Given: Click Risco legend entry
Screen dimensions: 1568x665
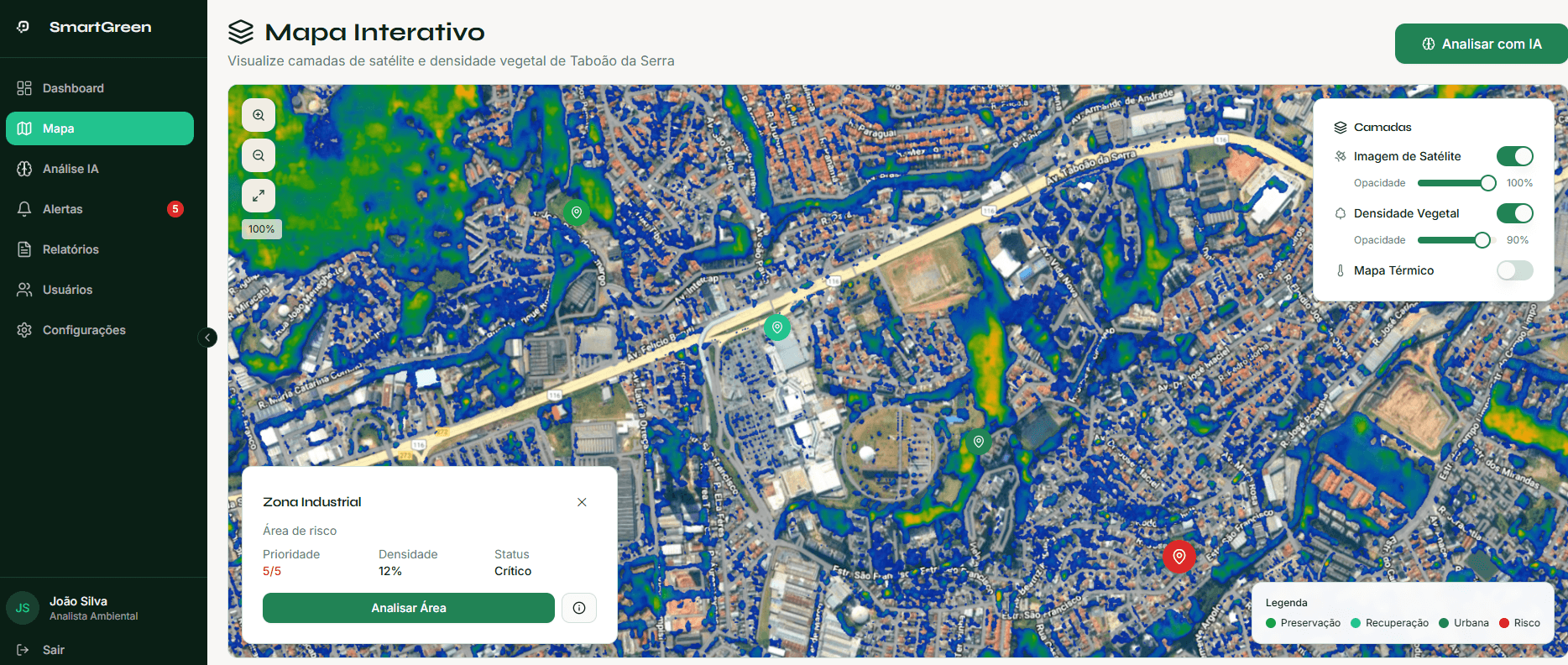Looking at the screenshot, I should (x=1520, y=623).
